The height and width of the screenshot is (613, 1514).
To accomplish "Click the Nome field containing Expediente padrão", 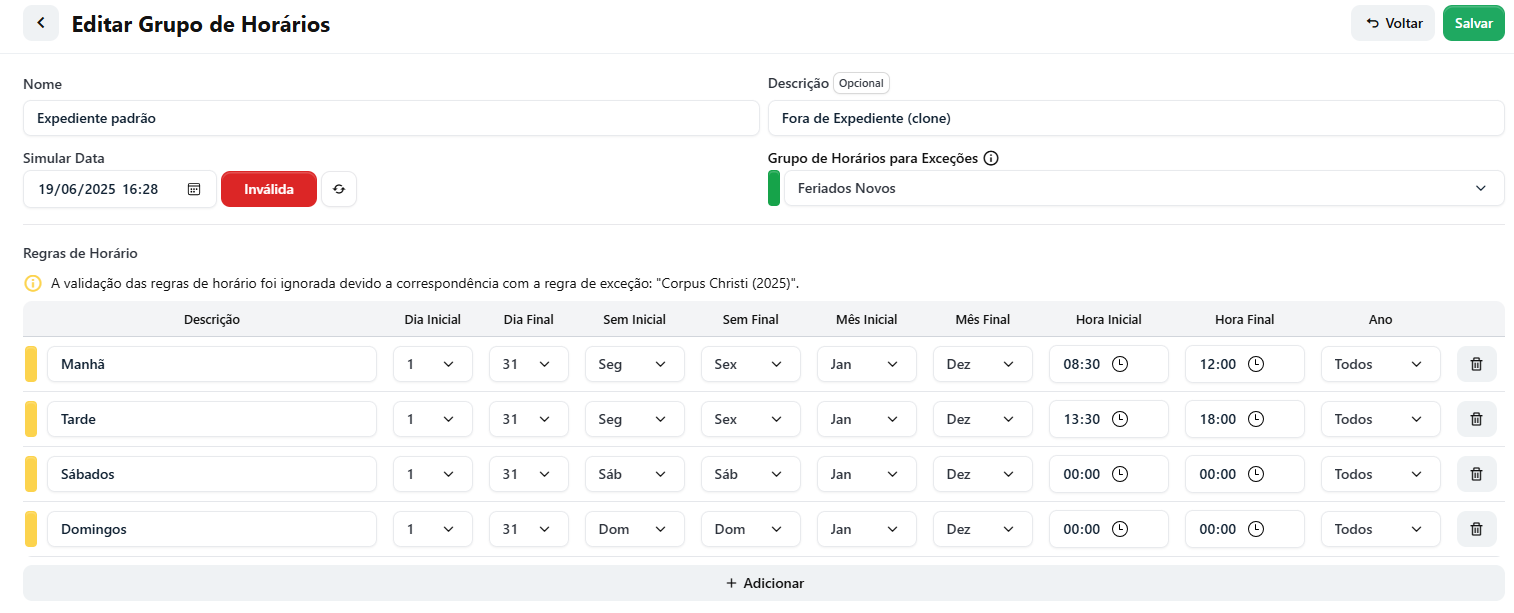I will click(x=391, y=118).
